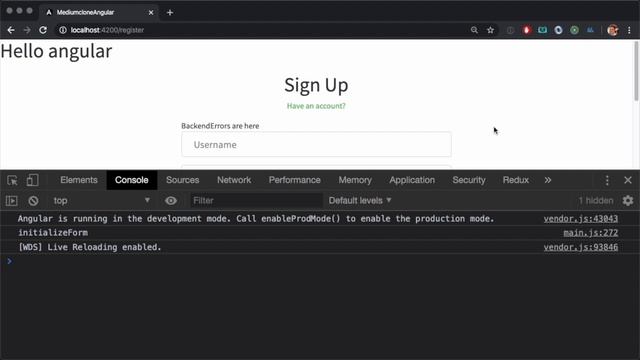Open site information icon in address bar
Screen dimensions: 640x360
pyautogui.click(x=62, y=30)
